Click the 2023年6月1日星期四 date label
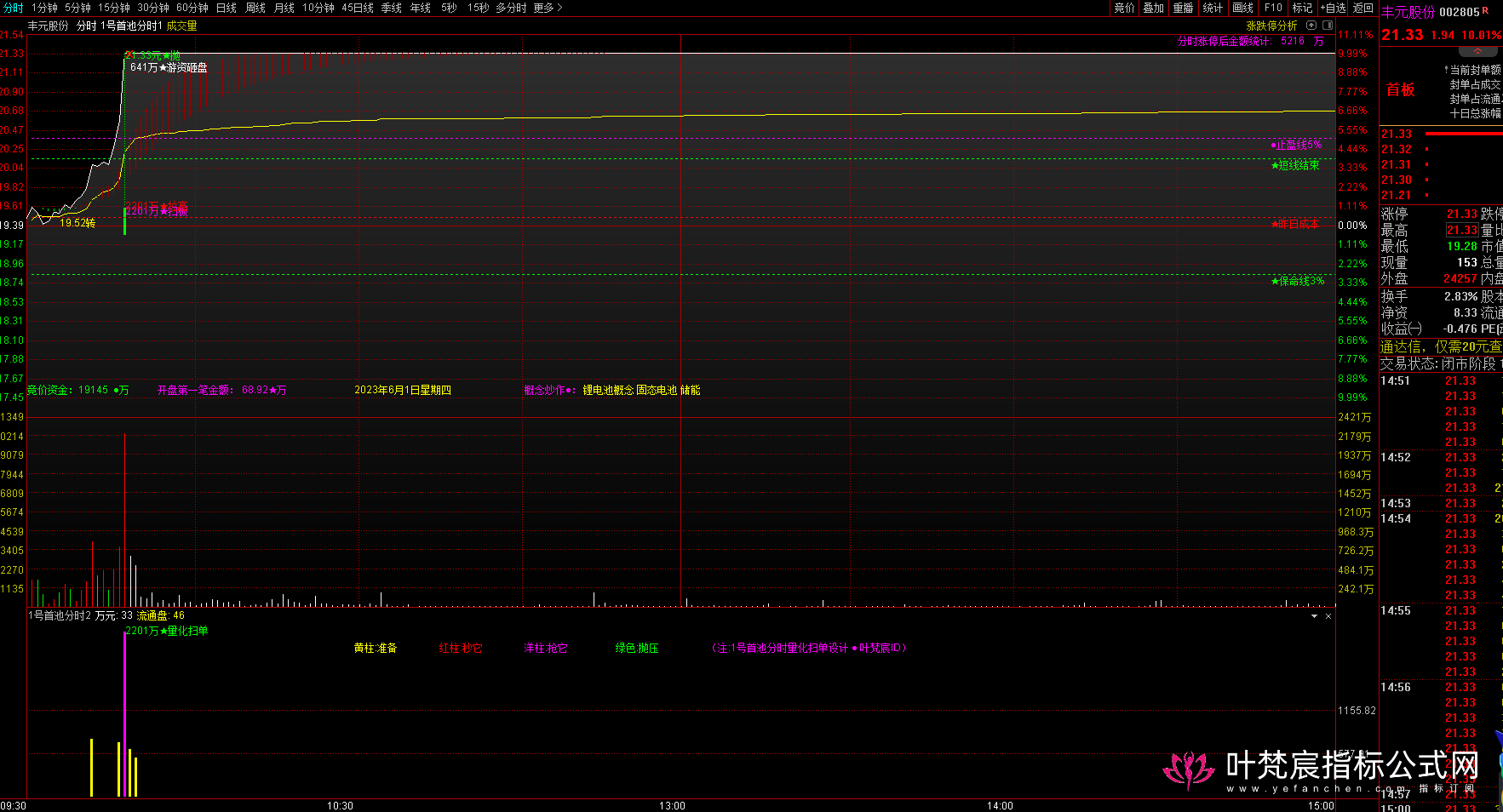 click(403, 390)
